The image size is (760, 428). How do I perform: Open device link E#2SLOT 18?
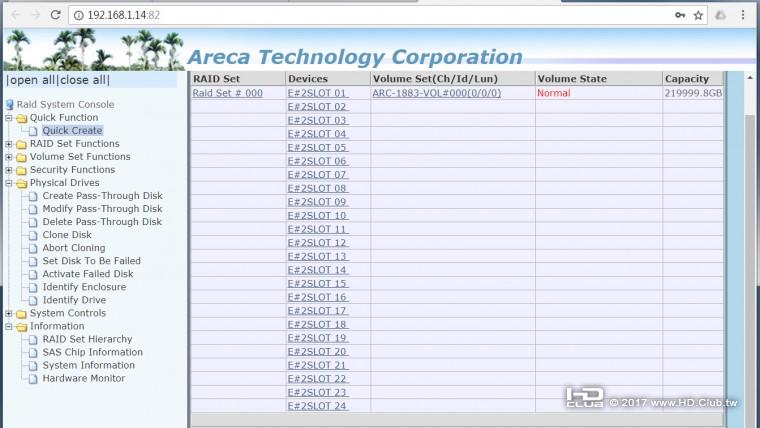click(317, 324)
